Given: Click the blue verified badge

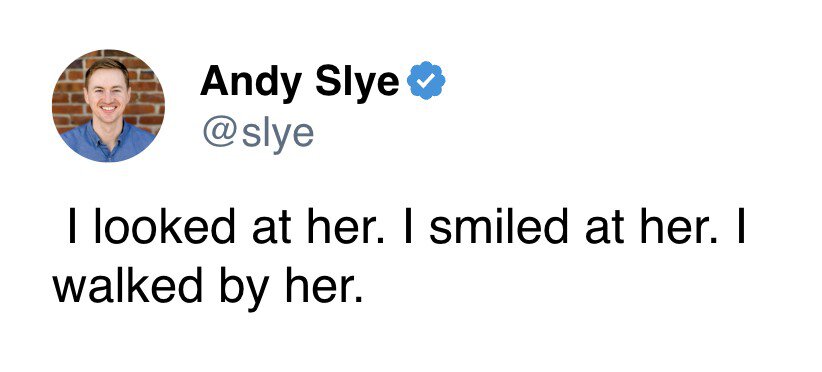Looking at the screenshot, I should point(427,80).
